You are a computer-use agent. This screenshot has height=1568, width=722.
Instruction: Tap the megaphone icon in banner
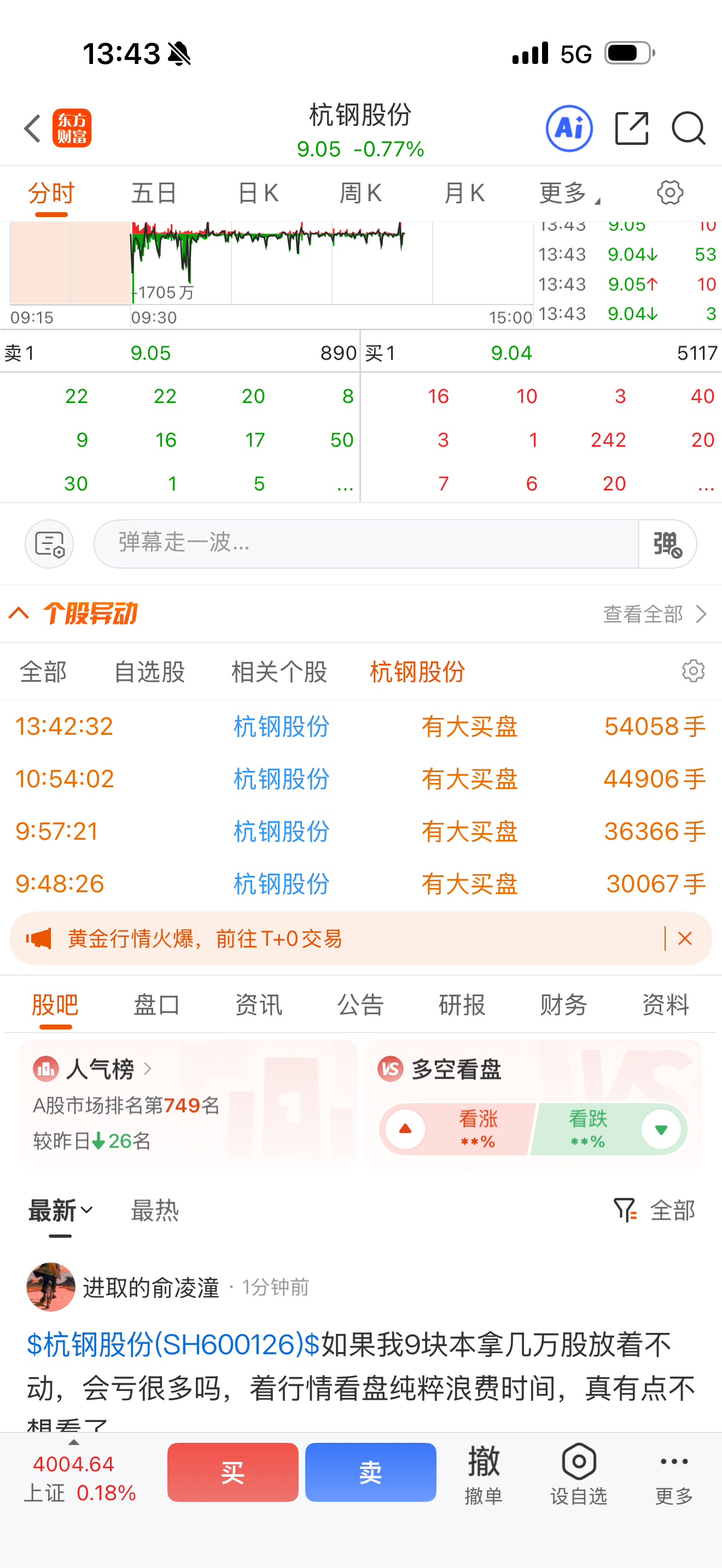coord(38,939)
